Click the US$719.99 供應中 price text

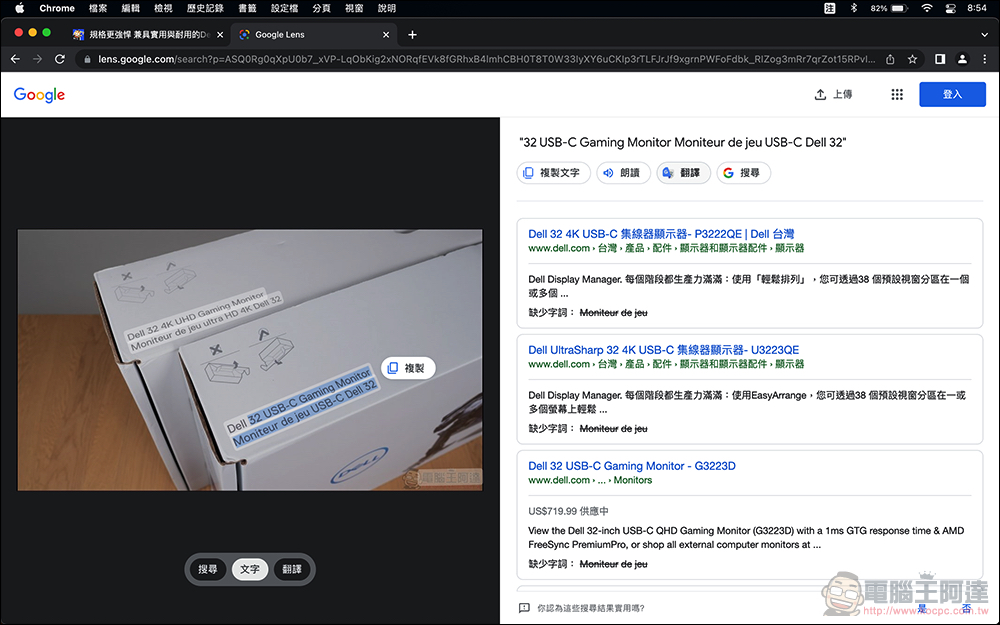(568, 511)
